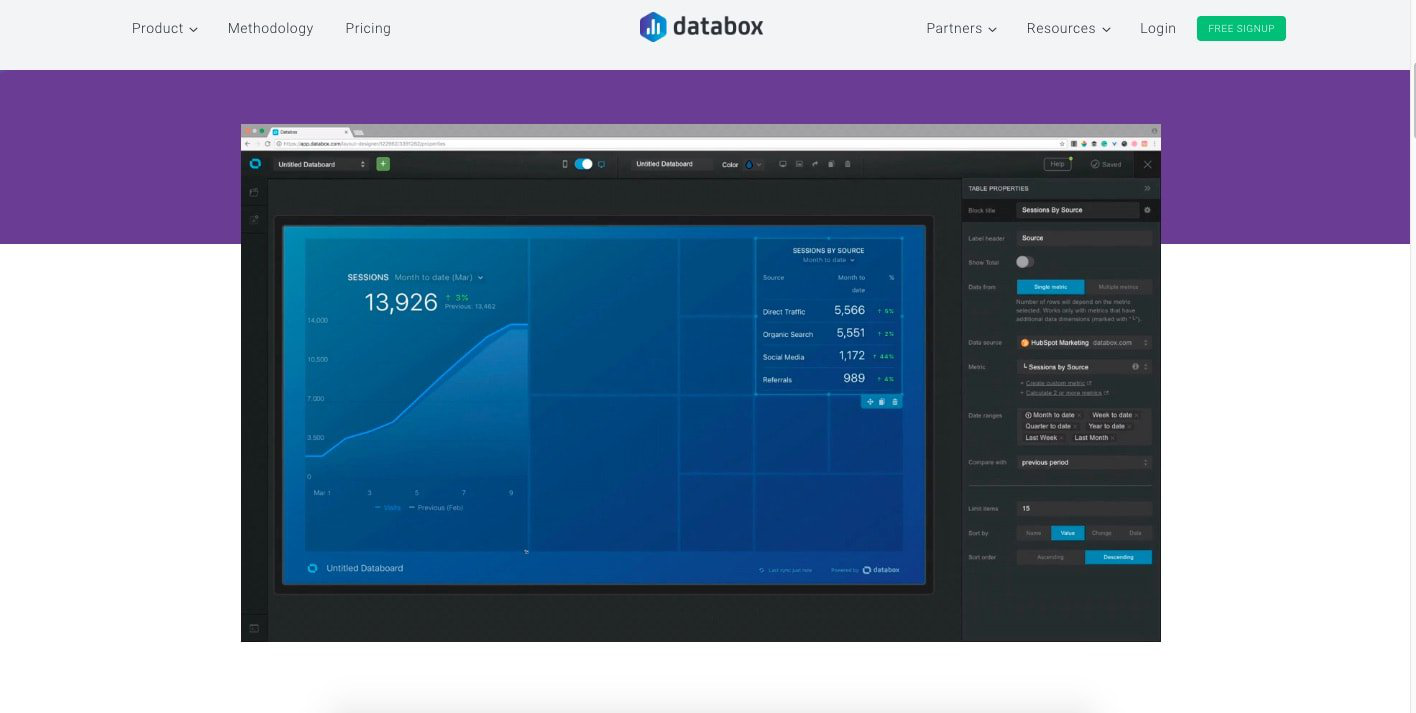Click the designer close X icon
Image resolution: width=1416 pixels, height=713 pixels.
[x=1147, y=164]
